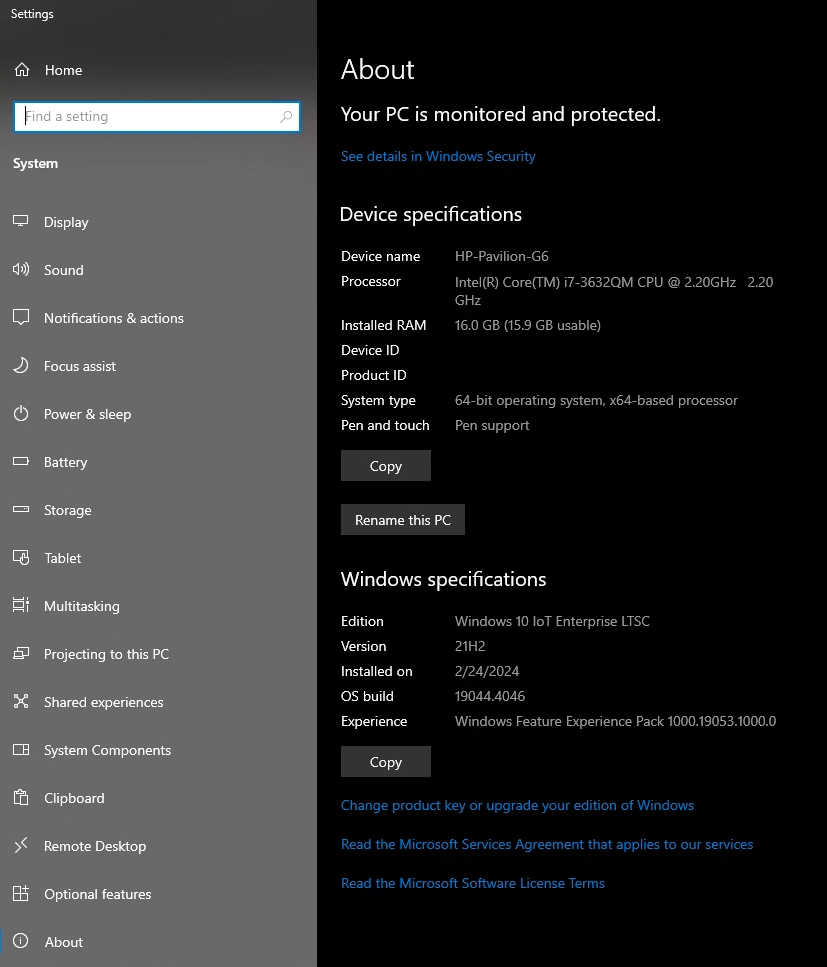Viewport: 827px width, 967px height.
Task: Click the Focus assist moon icon
Action: [21, 365]
